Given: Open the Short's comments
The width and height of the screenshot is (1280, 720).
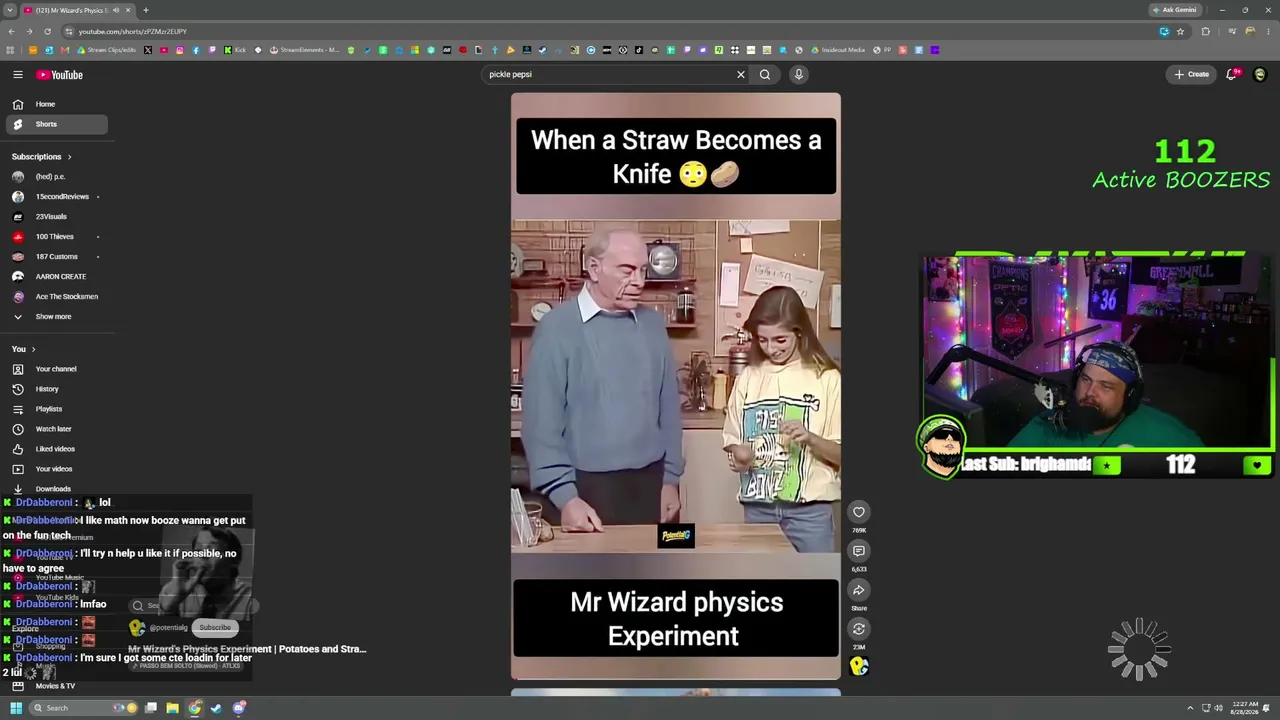Looking at the screenshot, I should pos(859,551).
